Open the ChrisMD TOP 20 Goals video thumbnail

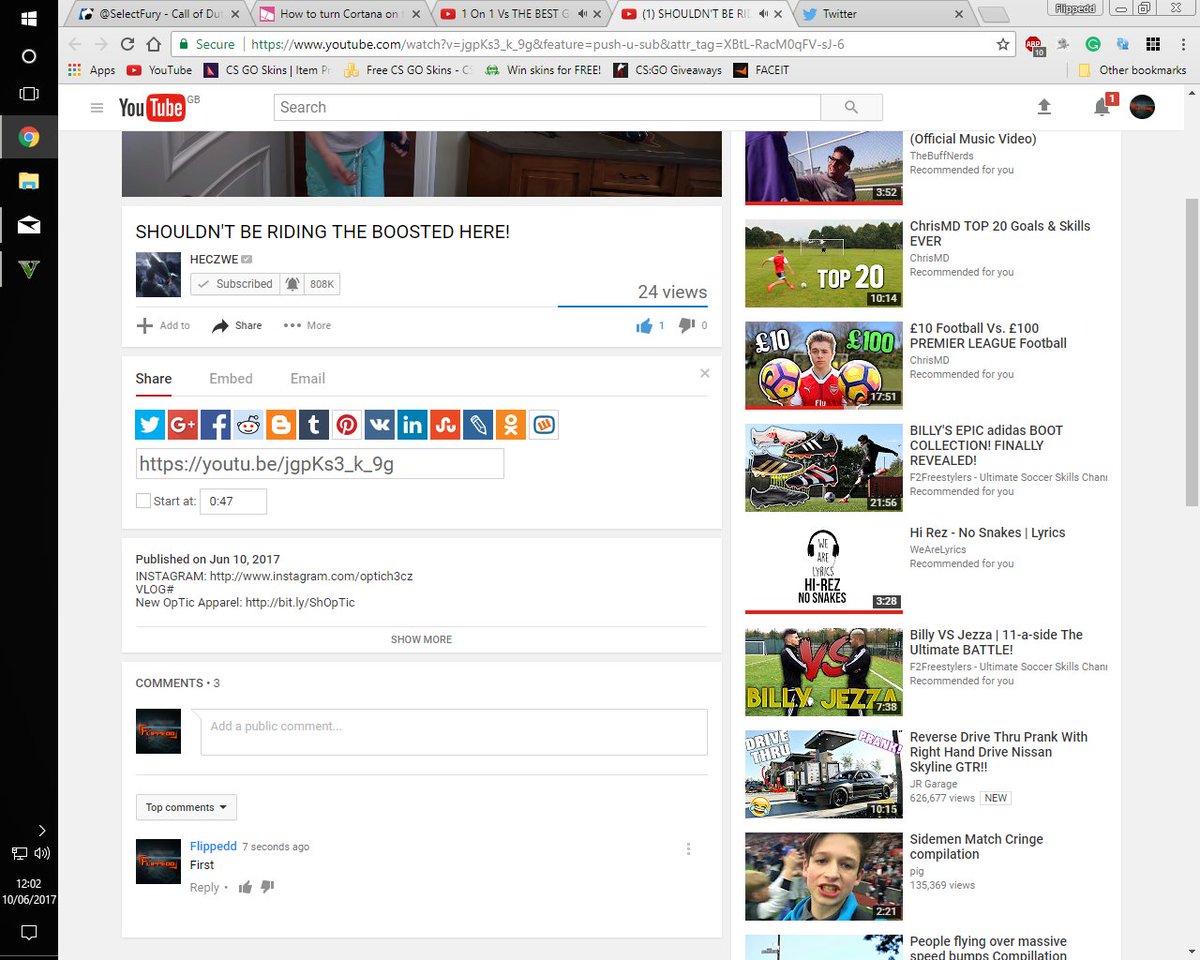click(x=824, y=263)
